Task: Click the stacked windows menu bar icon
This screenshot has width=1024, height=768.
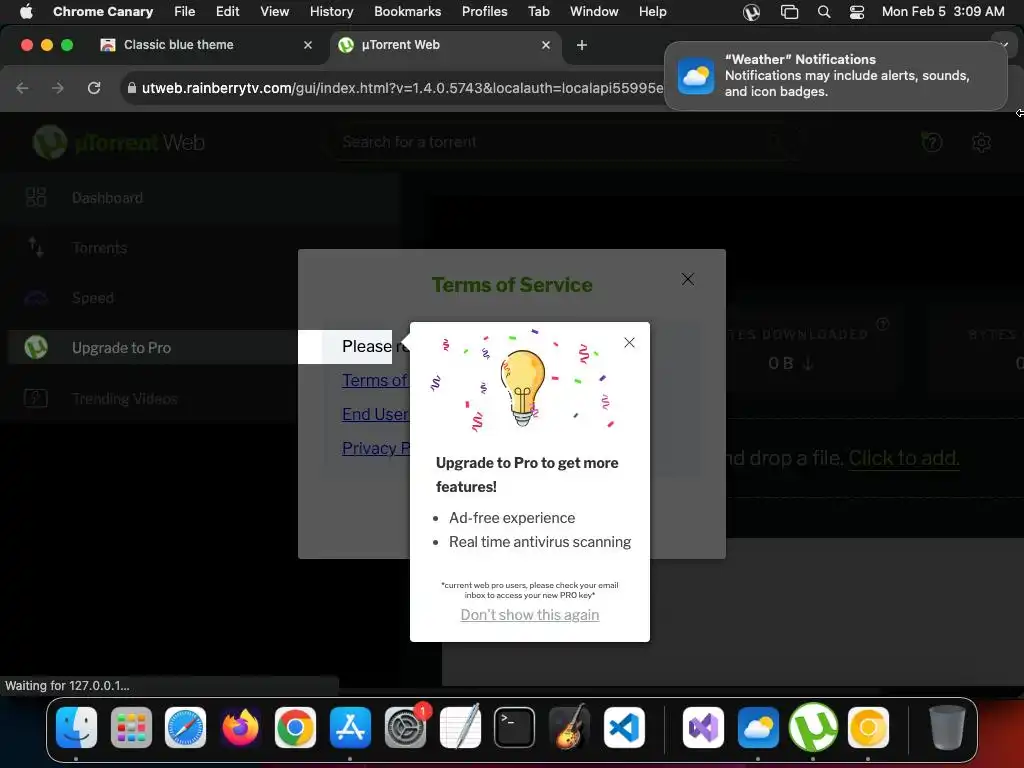Action: [x=790, y=12]
